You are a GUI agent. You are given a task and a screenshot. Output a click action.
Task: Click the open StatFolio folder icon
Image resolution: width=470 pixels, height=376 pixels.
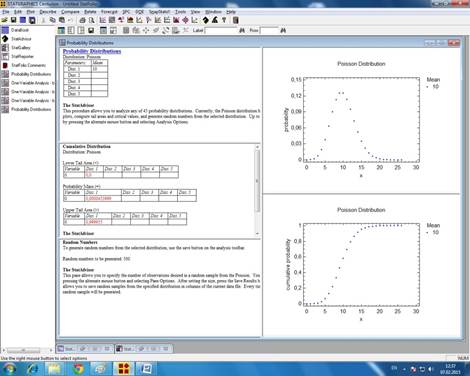point(5,20)
